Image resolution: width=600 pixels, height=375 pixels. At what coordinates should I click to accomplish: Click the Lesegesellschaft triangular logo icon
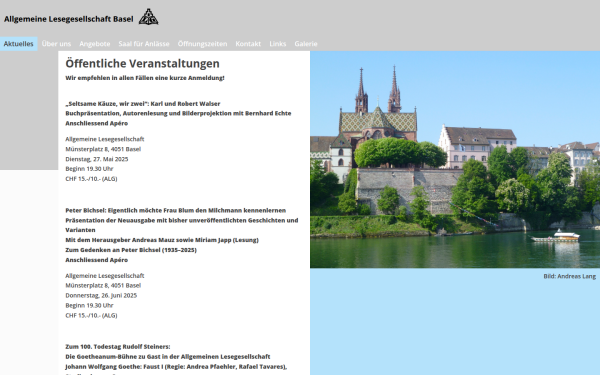(x=148, y=17)
